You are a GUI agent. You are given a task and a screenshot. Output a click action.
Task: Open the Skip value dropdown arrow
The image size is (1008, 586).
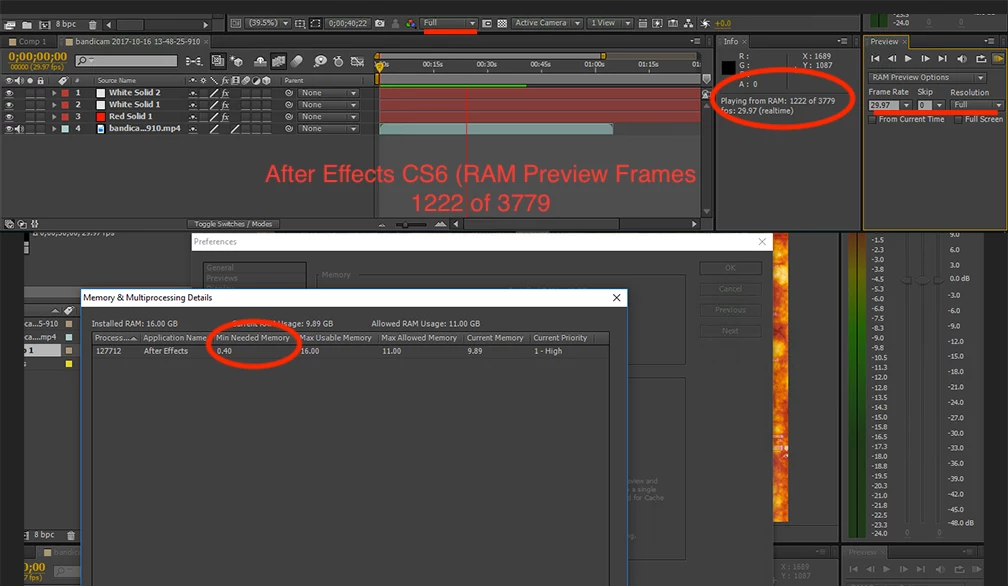pos(939,105)
